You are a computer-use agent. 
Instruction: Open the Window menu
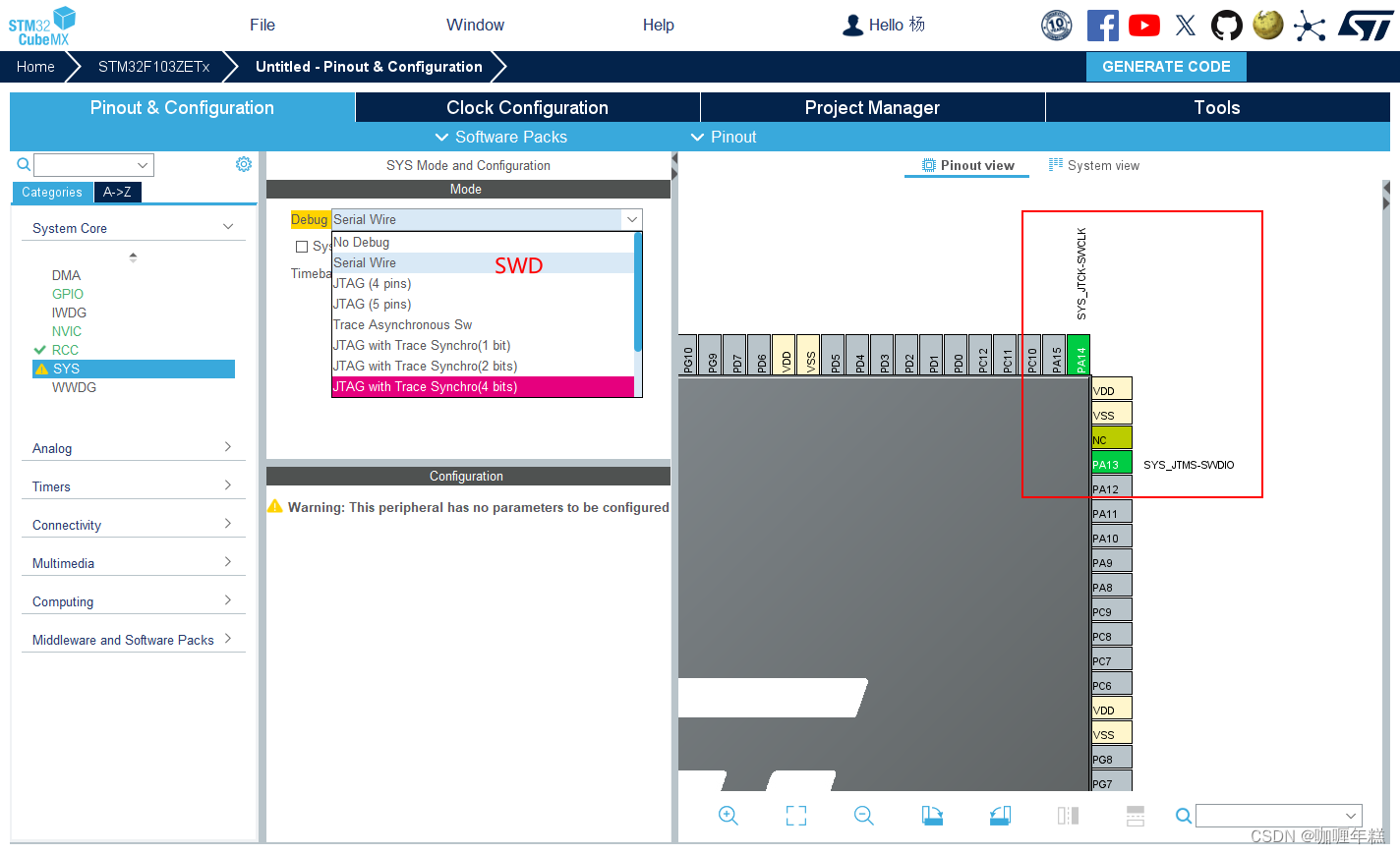[x=475, y=25]
